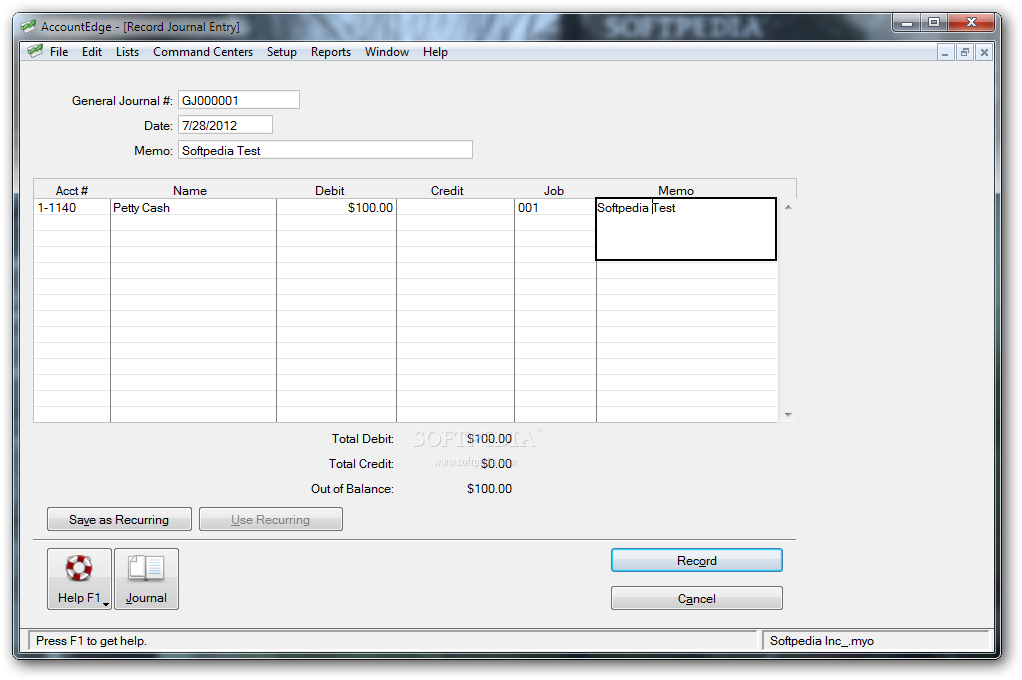
Task: Click the Debit column header
Action: pyautogui.click(x=330, y=190)
